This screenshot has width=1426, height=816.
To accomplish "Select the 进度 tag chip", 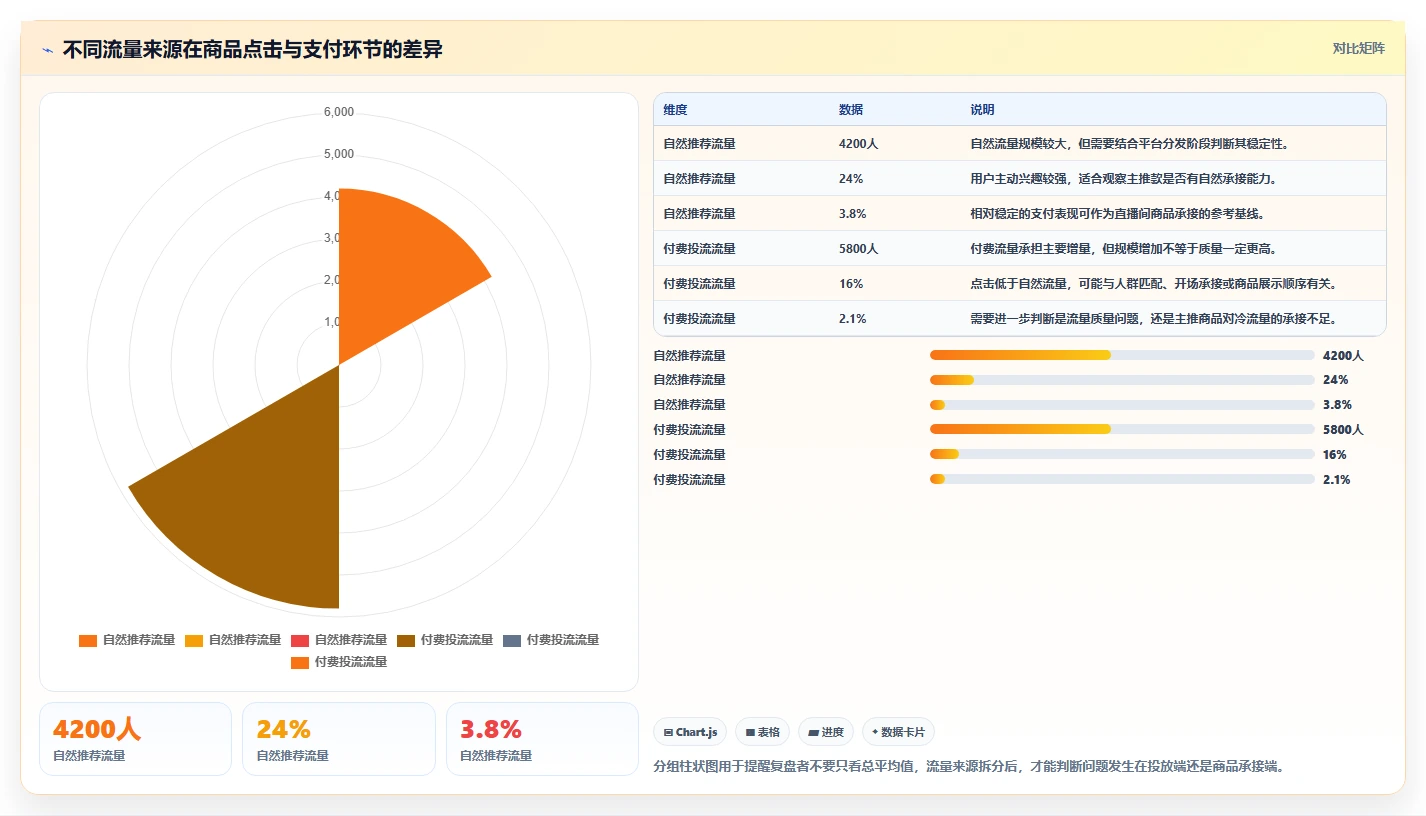I will point(826,732).
